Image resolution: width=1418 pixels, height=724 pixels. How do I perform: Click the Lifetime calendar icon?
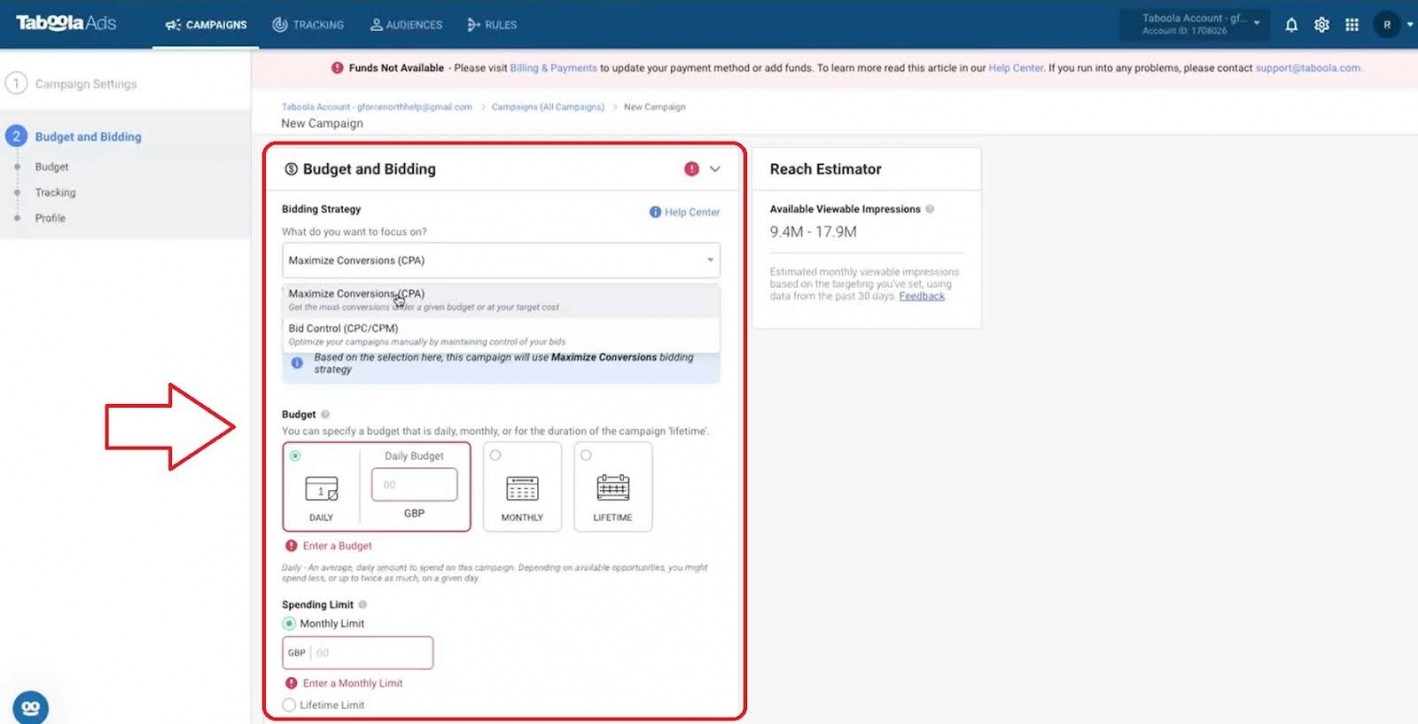click(x=612, y=487)
